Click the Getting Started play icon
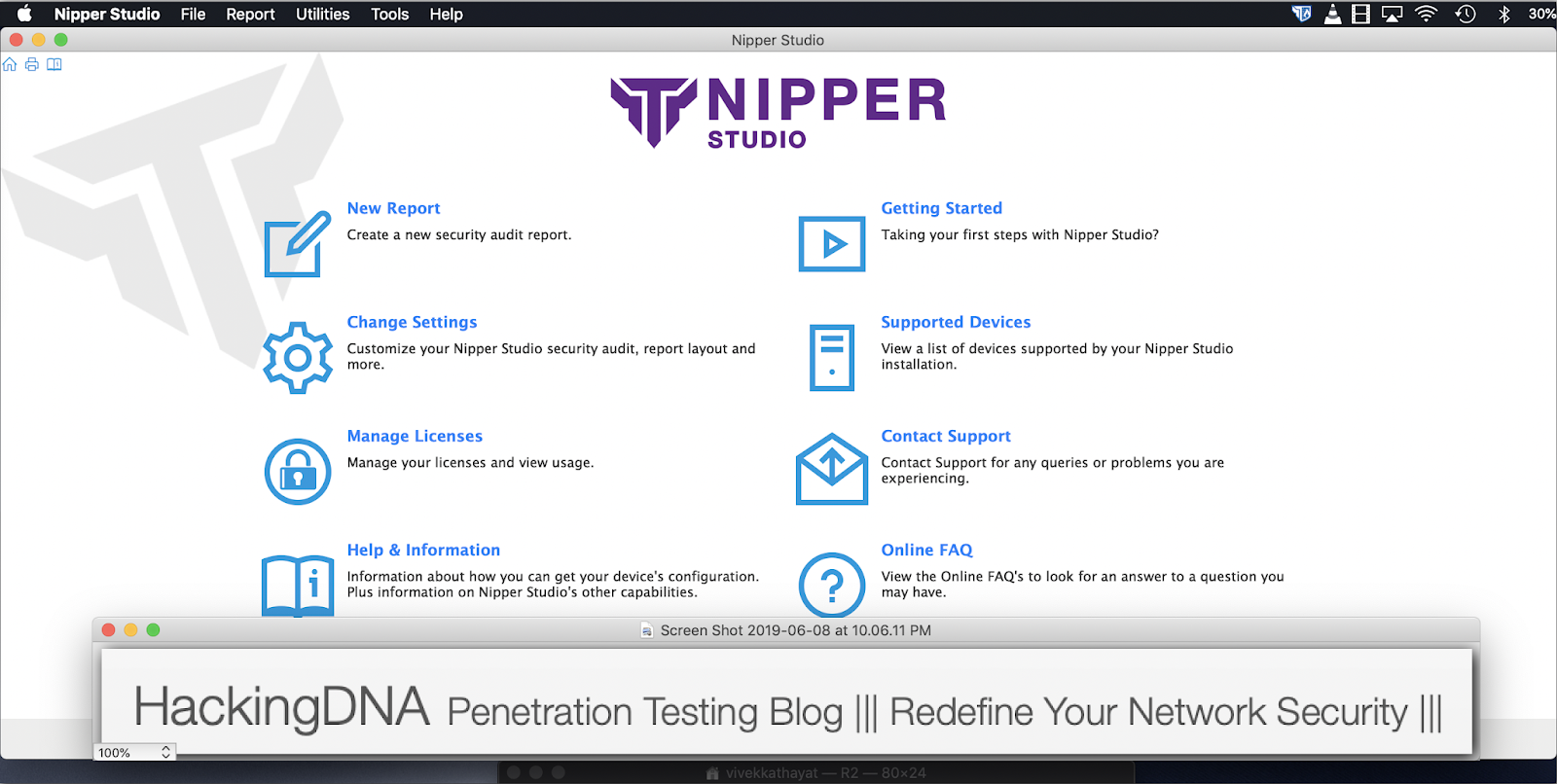 tap(832, 243)
